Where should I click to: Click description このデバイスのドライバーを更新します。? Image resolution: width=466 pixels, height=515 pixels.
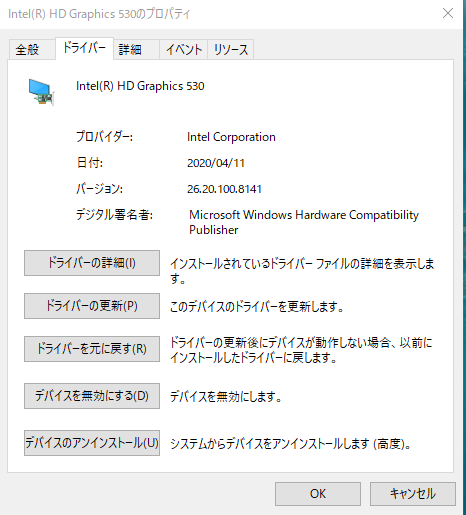(257, 306)
